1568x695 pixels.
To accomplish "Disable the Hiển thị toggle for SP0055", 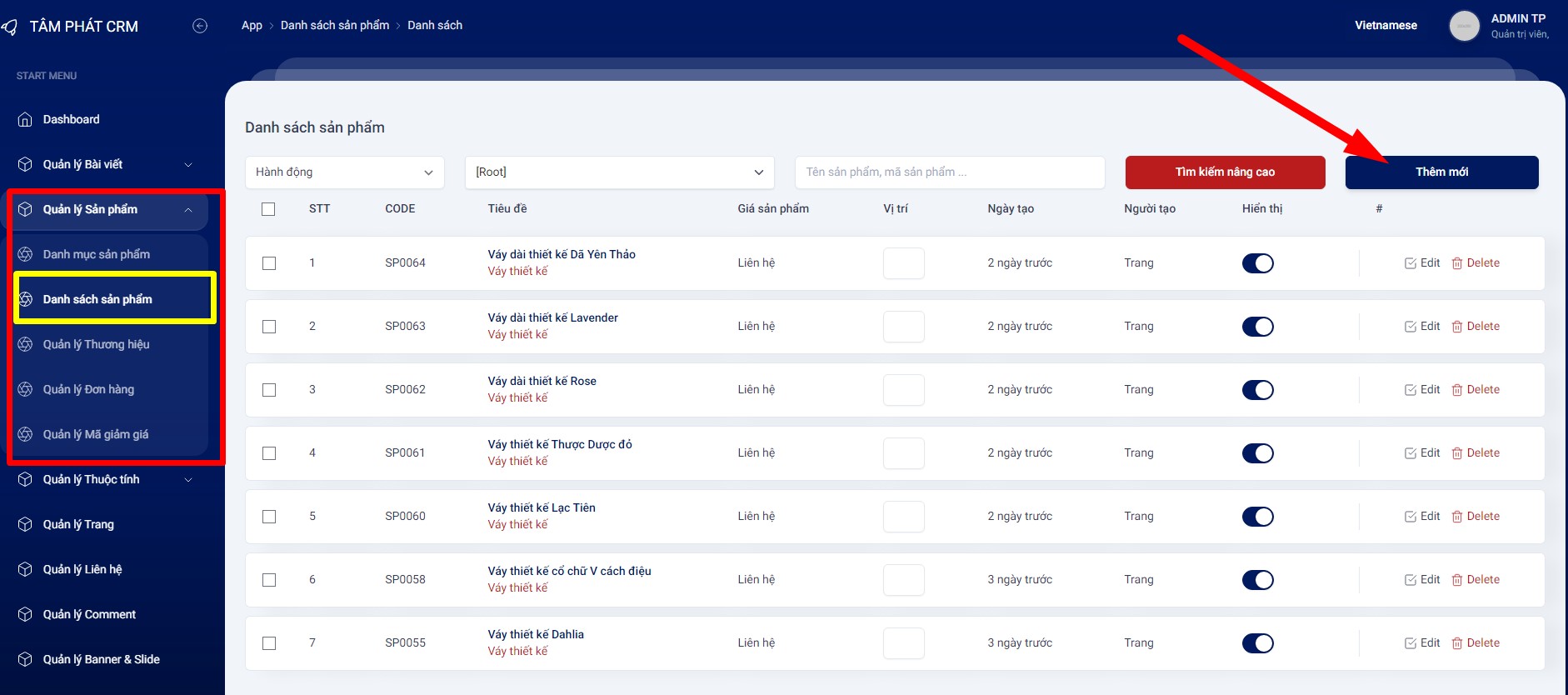I will [x=1257, y=643].
